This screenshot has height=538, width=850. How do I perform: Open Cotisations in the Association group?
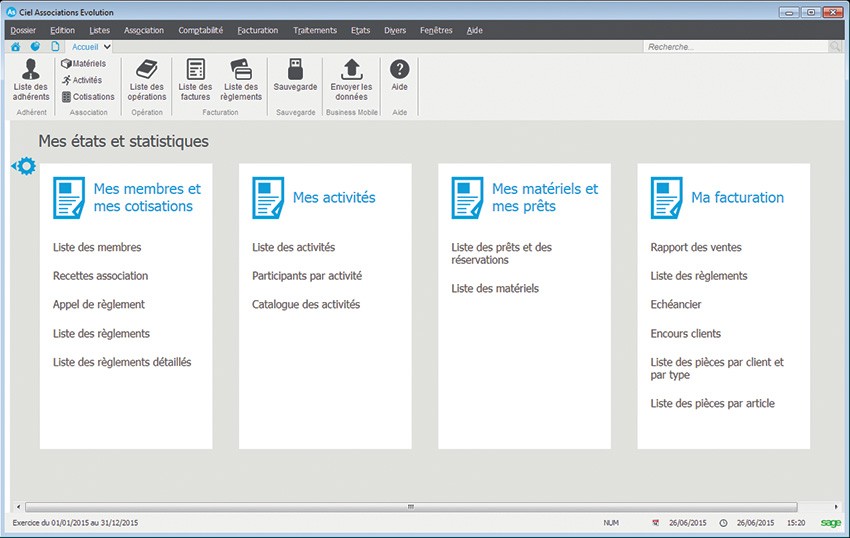[x=67, y=97]
